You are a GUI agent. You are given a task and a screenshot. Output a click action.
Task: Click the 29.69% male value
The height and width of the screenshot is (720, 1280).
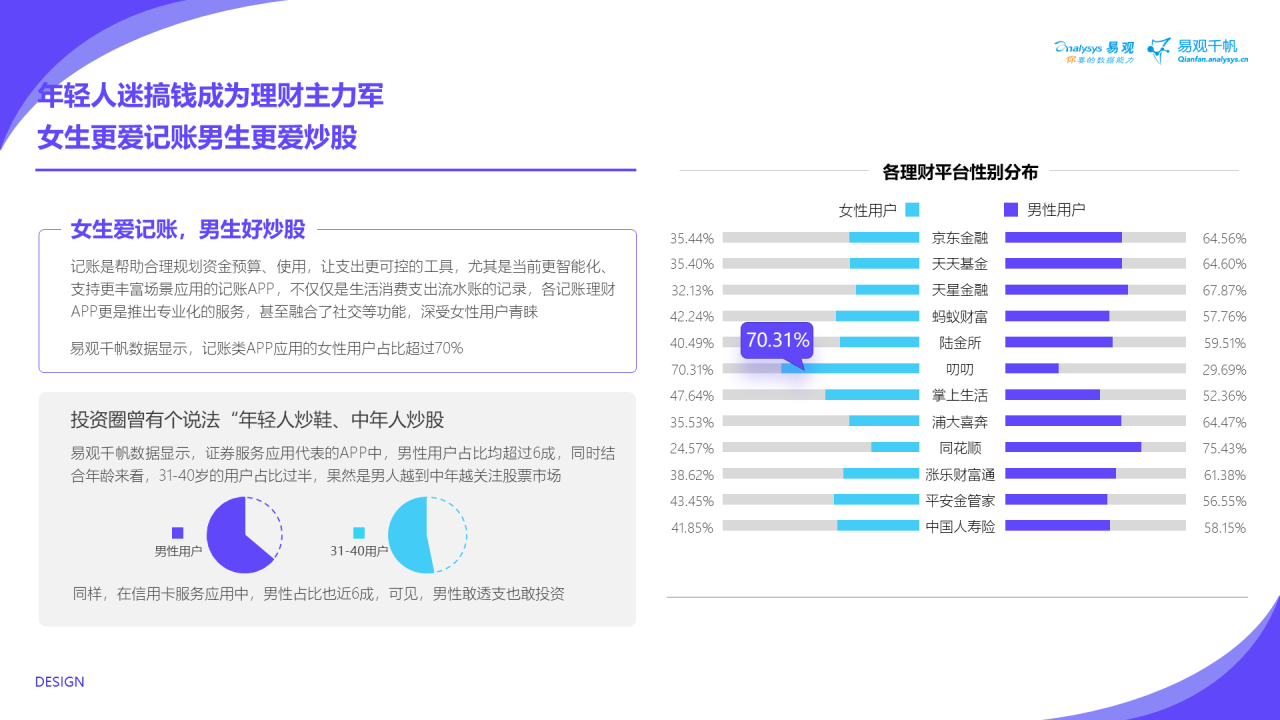coord(1225,369)
